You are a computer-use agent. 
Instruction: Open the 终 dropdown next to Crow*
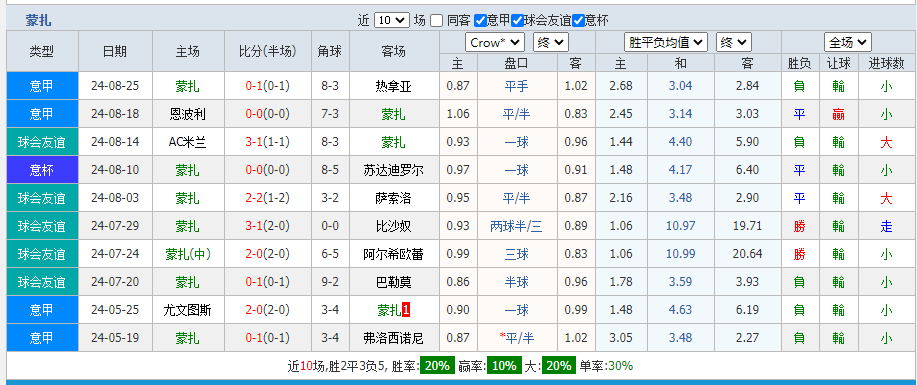(551, 43)
